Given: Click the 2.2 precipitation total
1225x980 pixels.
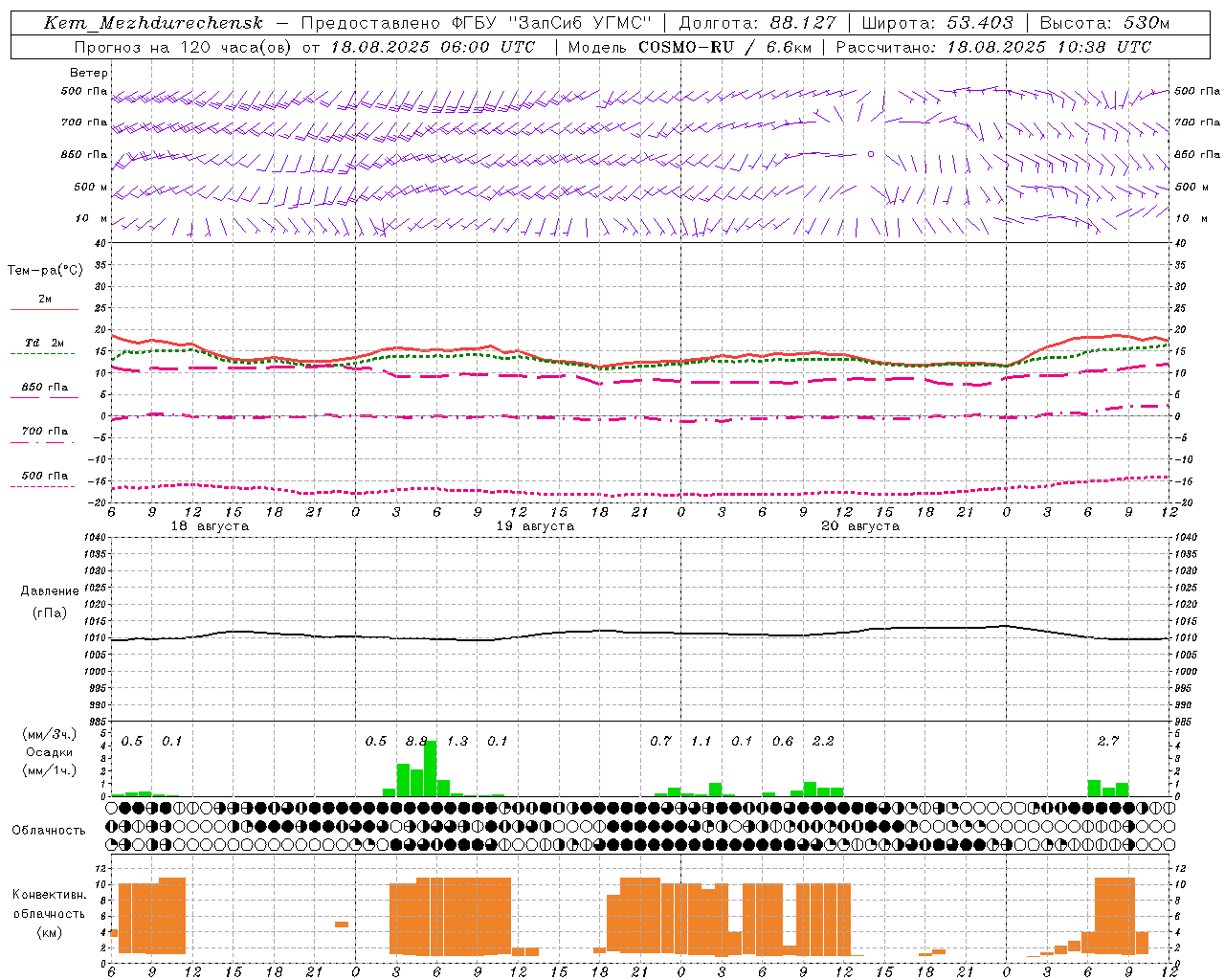Looking at the screenshot, I should (x=823, y=741).
